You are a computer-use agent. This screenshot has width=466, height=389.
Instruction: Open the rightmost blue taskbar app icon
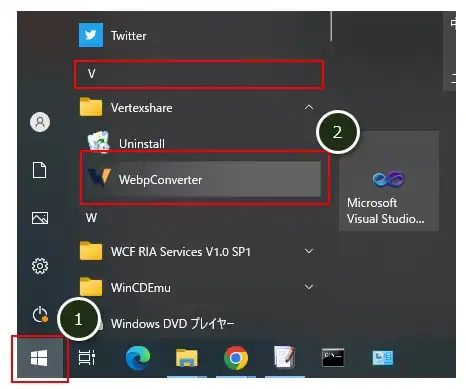pos(383,358)
